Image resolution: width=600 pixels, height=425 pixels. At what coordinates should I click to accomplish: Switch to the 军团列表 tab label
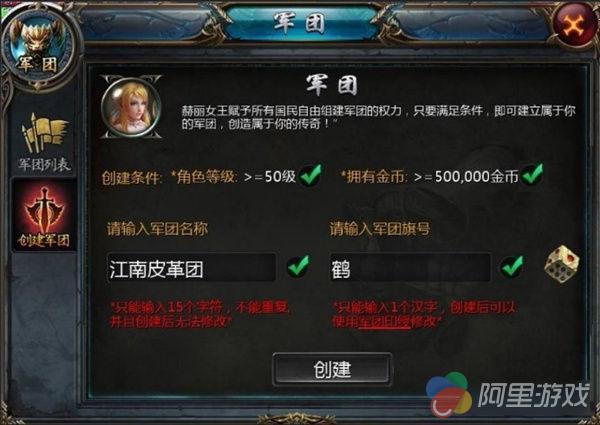tap(45, 165)
